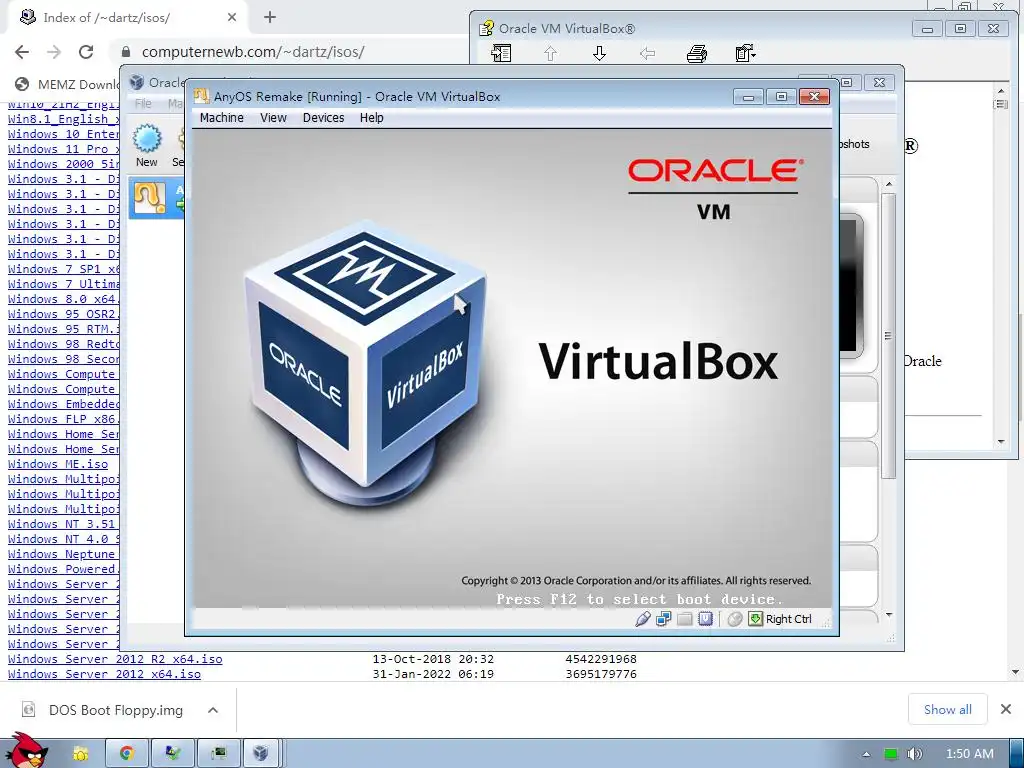
Task: Open the Machine menu of the VM window
Action: (x=221, y=118)
